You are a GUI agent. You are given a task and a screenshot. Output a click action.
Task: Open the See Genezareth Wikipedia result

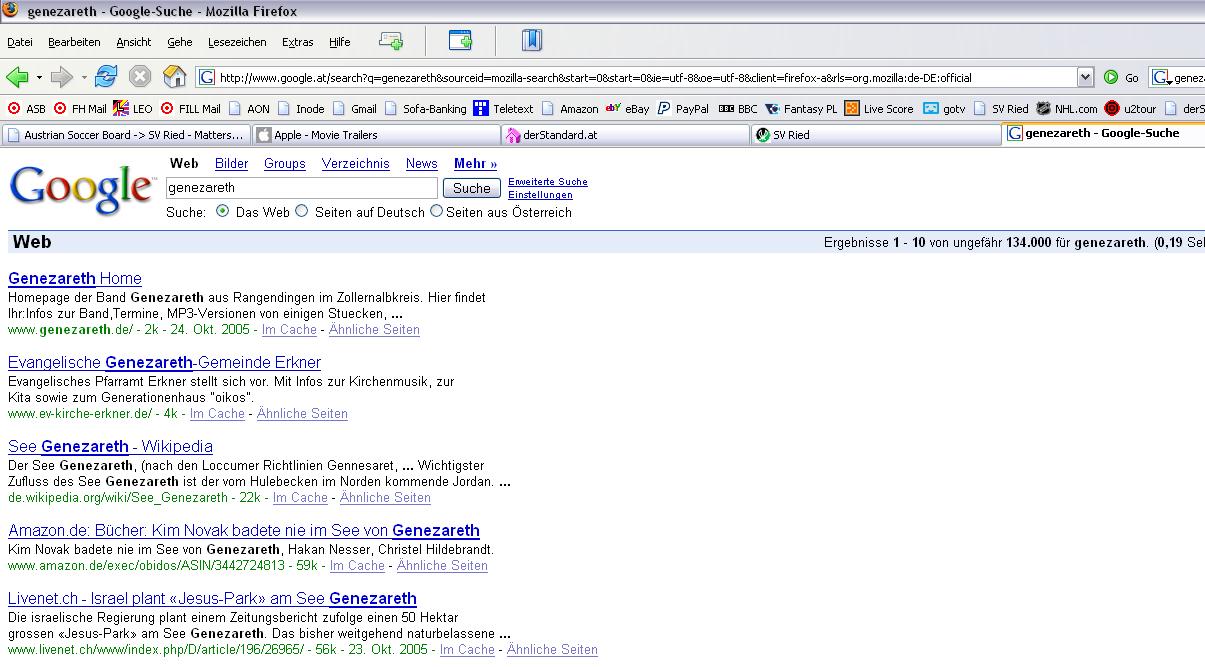click(110, 447)
